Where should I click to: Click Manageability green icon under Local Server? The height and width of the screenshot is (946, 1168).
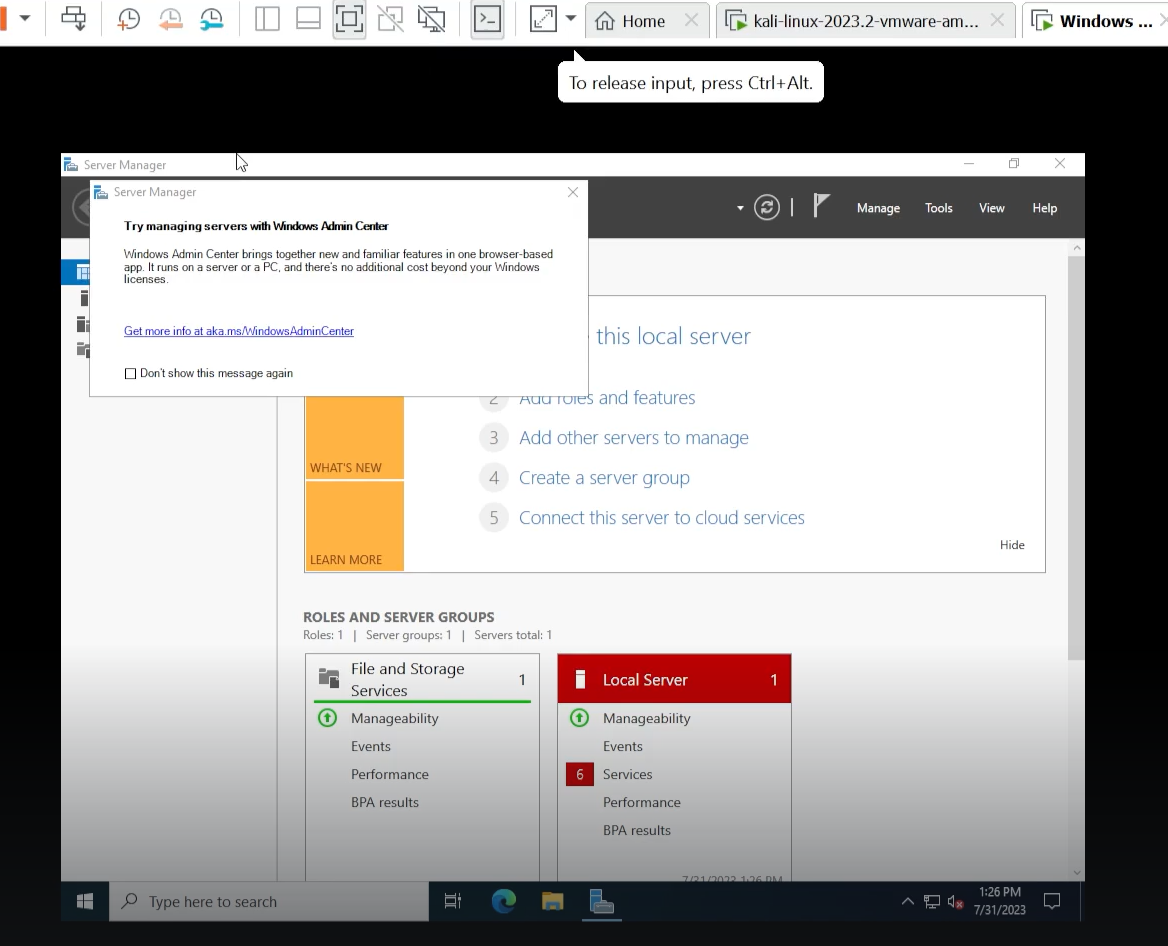tap(580, 718)
